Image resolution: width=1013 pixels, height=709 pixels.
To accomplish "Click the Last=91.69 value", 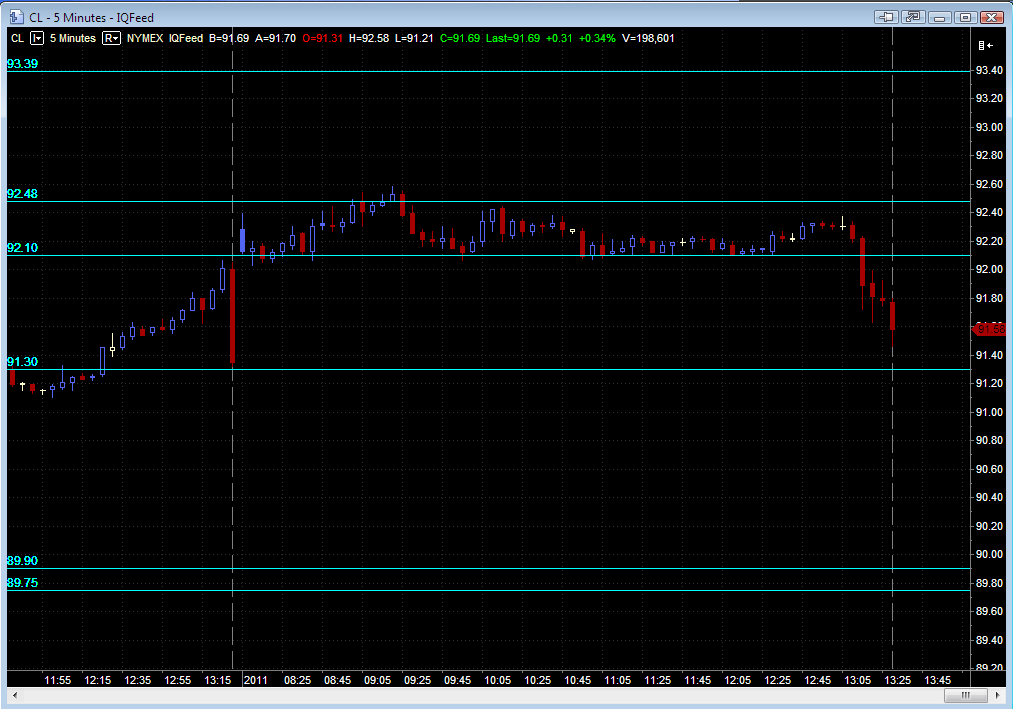I will tap(513, 38).
